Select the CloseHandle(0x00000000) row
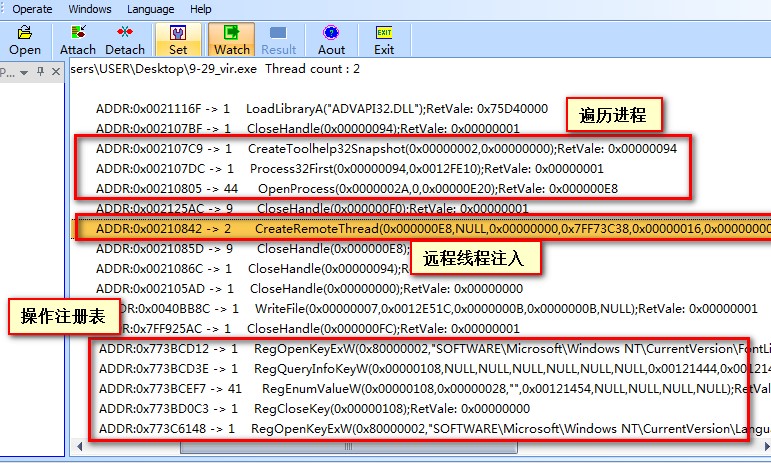771x463 pixels. coord(310,289)
